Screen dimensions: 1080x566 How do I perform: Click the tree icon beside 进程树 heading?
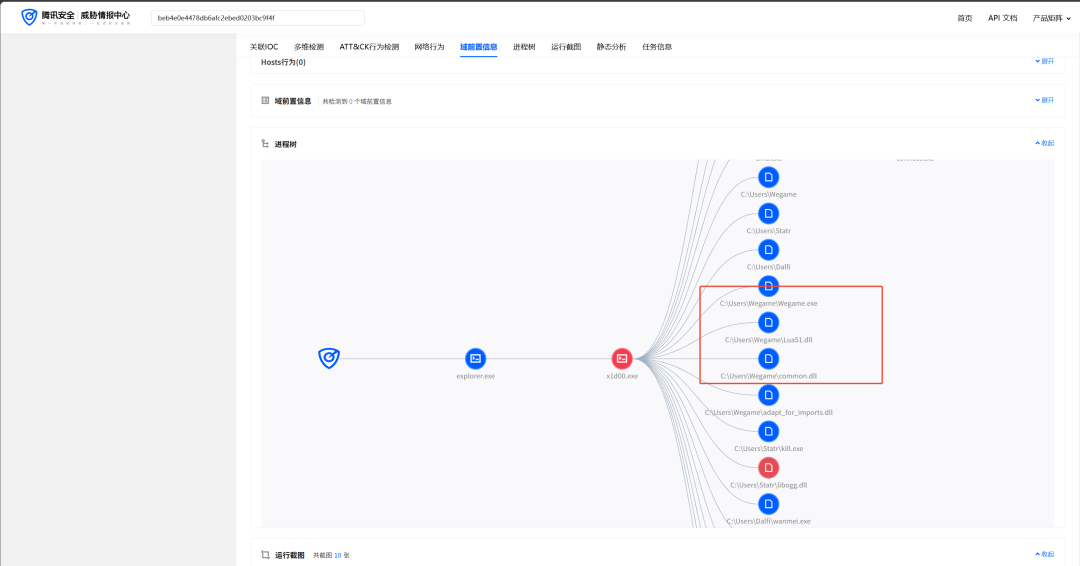265,144
